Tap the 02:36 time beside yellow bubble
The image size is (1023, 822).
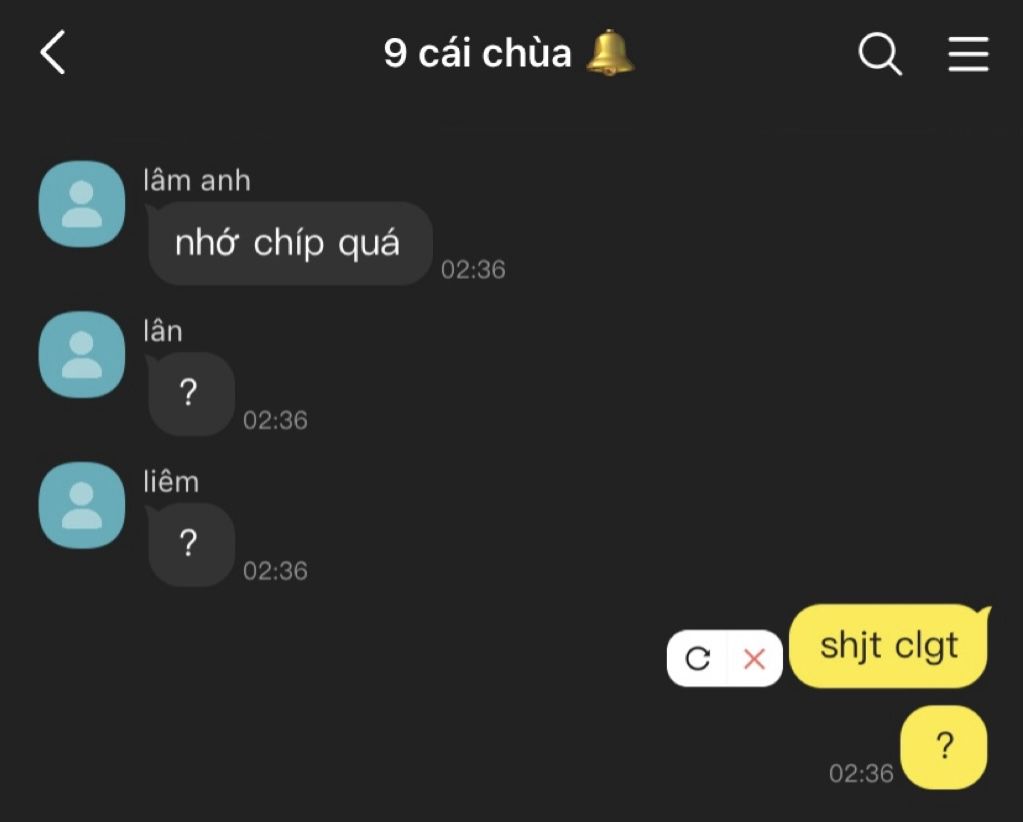861,773
